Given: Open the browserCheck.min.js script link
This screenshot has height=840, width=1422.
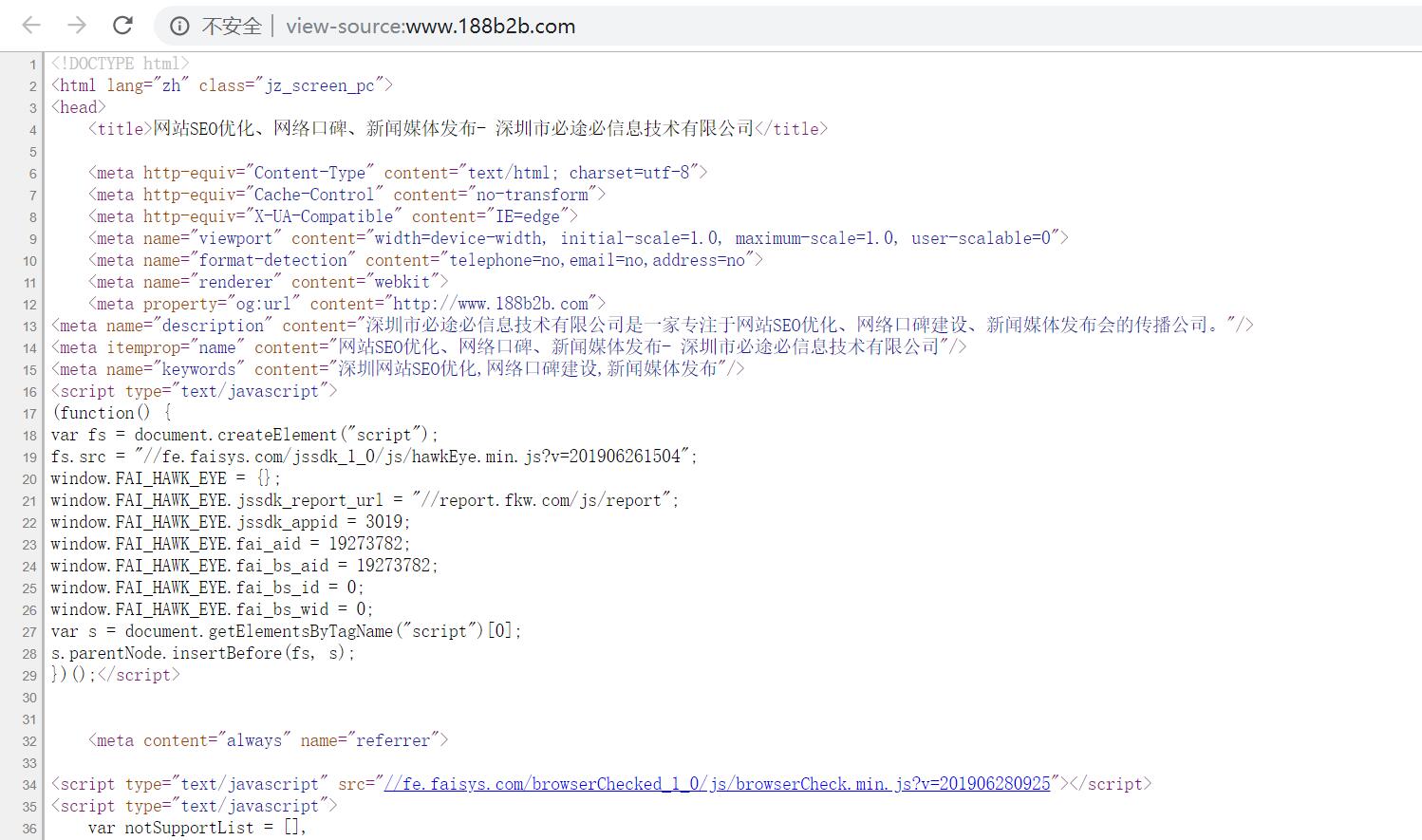Looking at the screenshot, I should [x=717, y=784].
